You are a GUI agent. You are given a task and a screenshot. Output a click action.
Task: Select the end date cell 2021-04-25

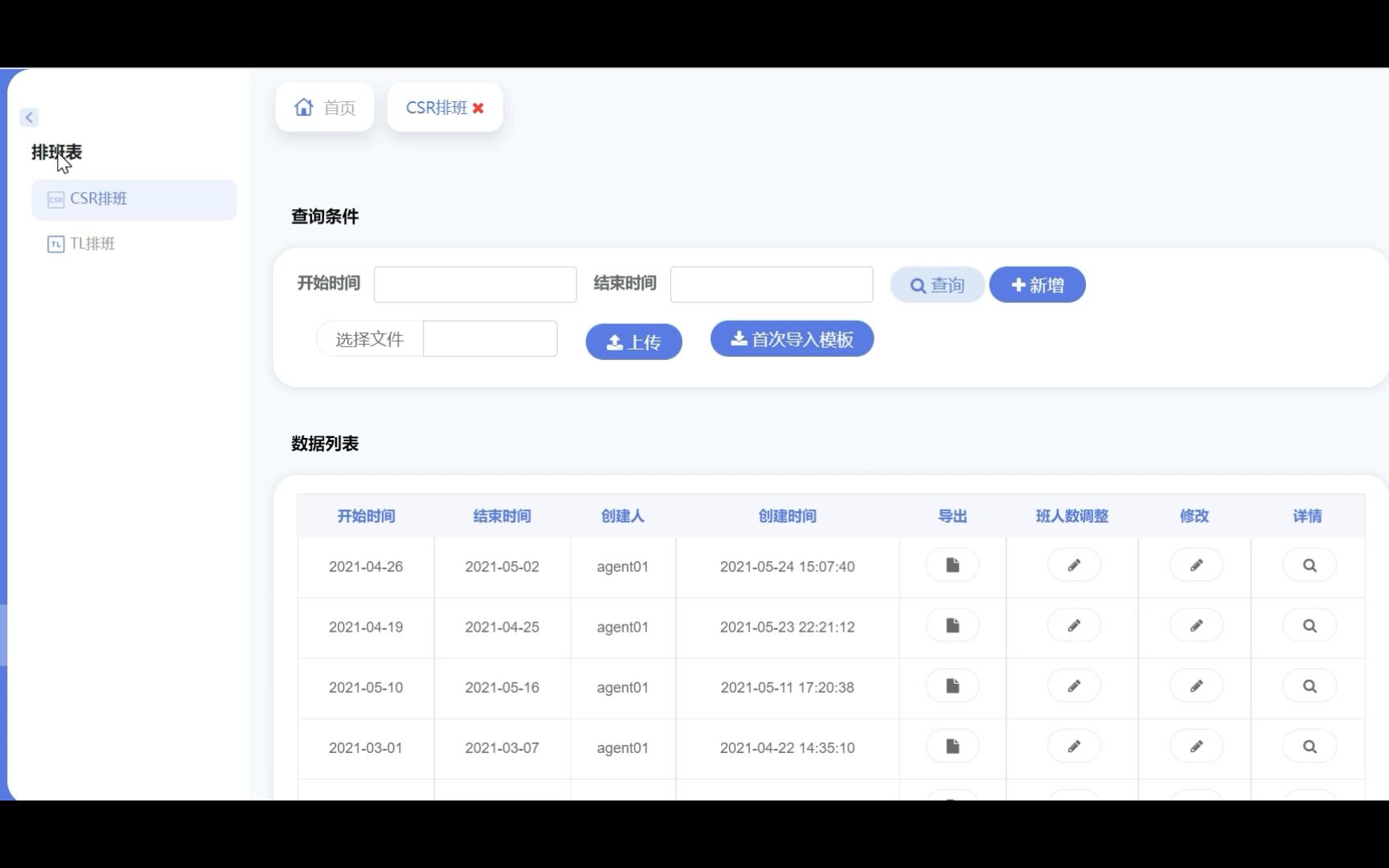click(502, 627)
